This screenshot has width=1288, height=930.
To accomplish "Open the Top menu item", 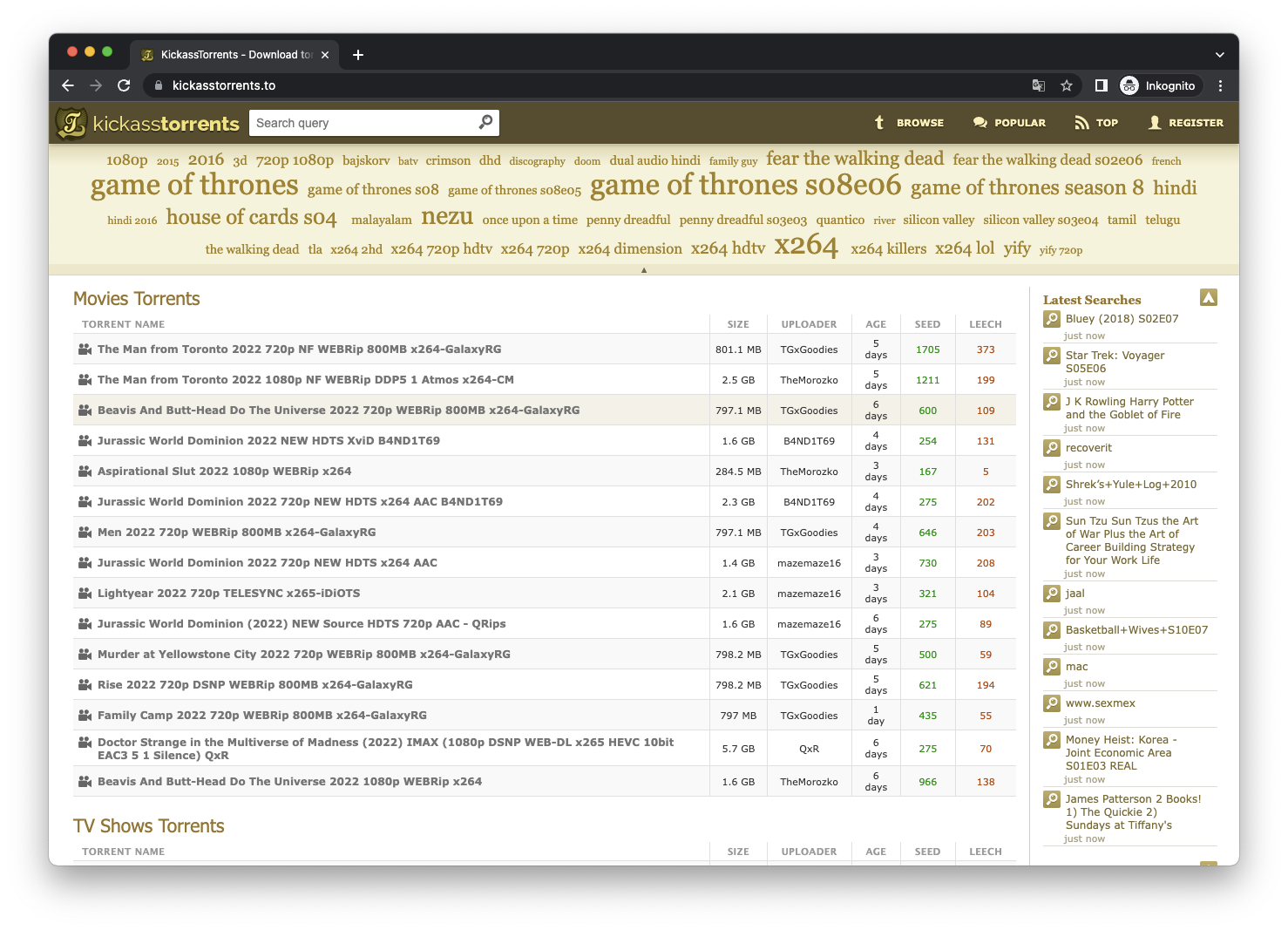I will pyautogui.click(x=1096, y=123).
